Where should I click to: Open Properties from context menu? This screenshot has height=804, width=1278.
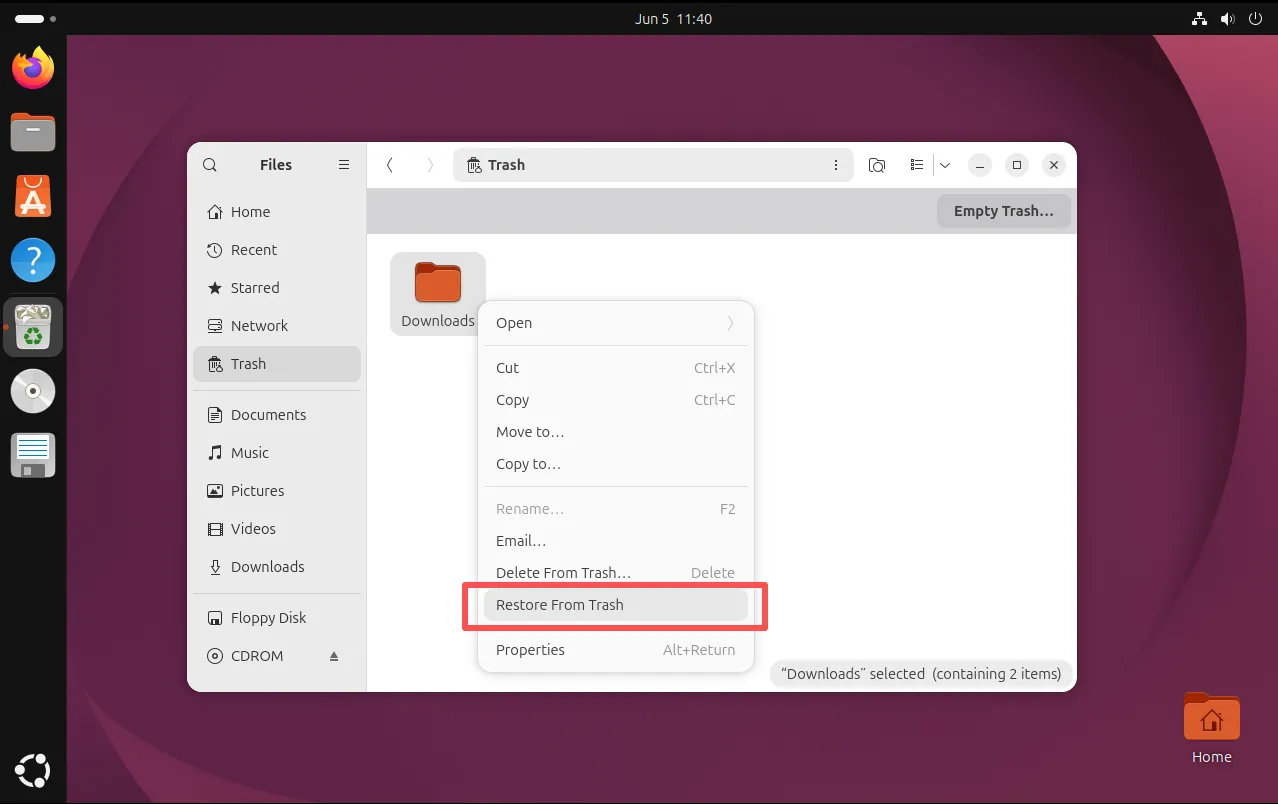[615, 650]
